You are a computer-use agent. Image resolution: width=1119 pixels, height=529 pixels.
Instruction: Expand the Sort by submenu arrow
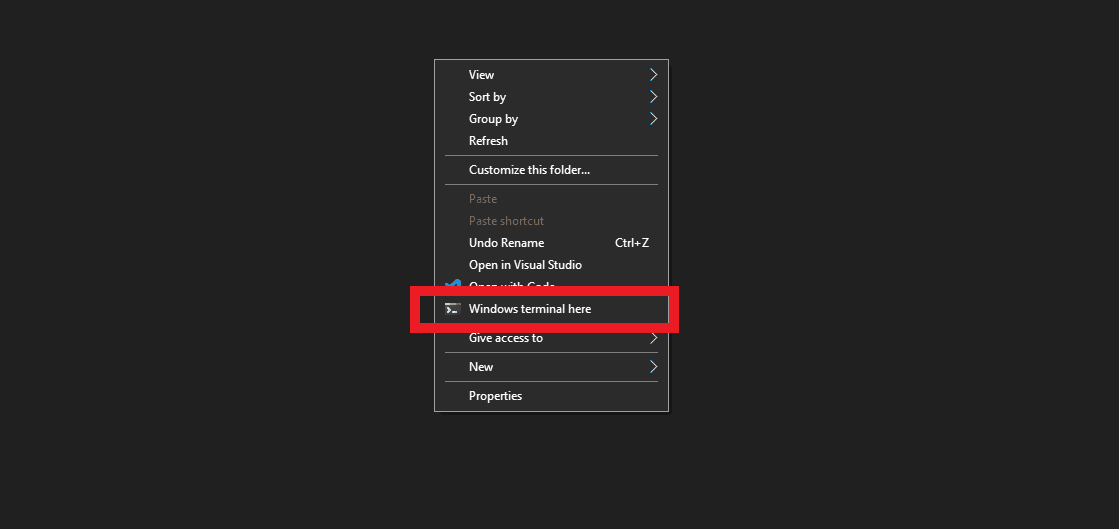coord(653,97)
